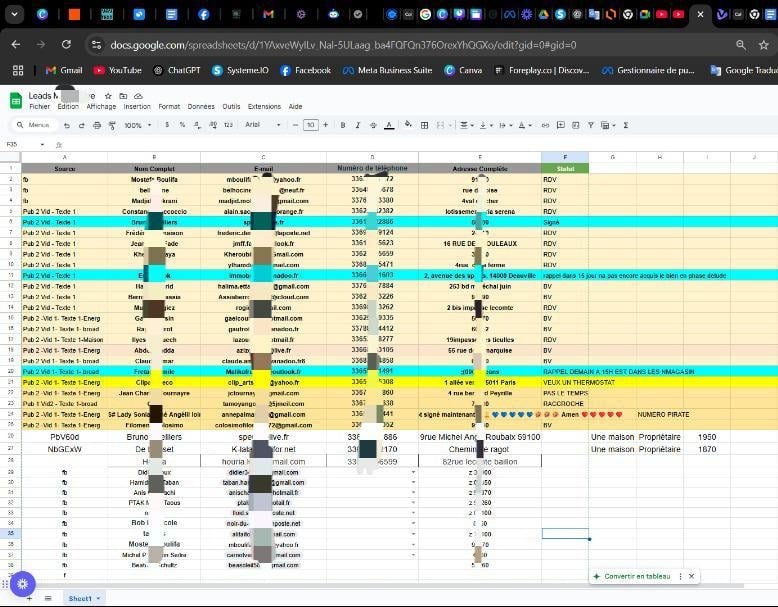The image size is (778, 607).
Task: Open the Insertion menu
Action: click(x=137, y=106)
